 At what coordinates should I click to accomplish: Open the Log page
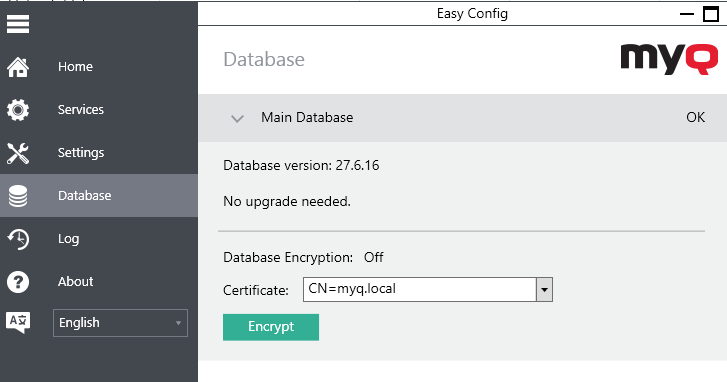point(69,239)
